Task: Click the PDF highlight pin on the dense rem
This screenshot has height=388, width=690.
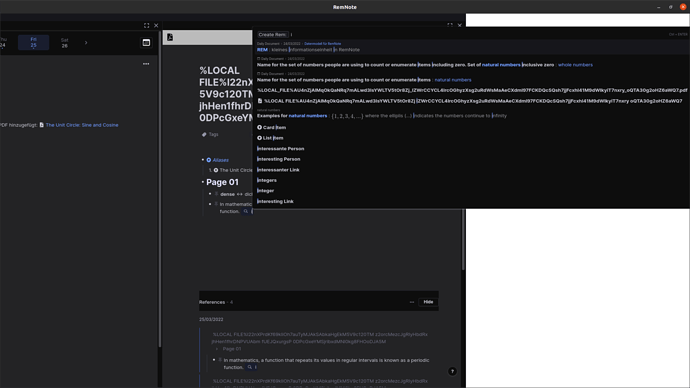Action: point(216,194)
